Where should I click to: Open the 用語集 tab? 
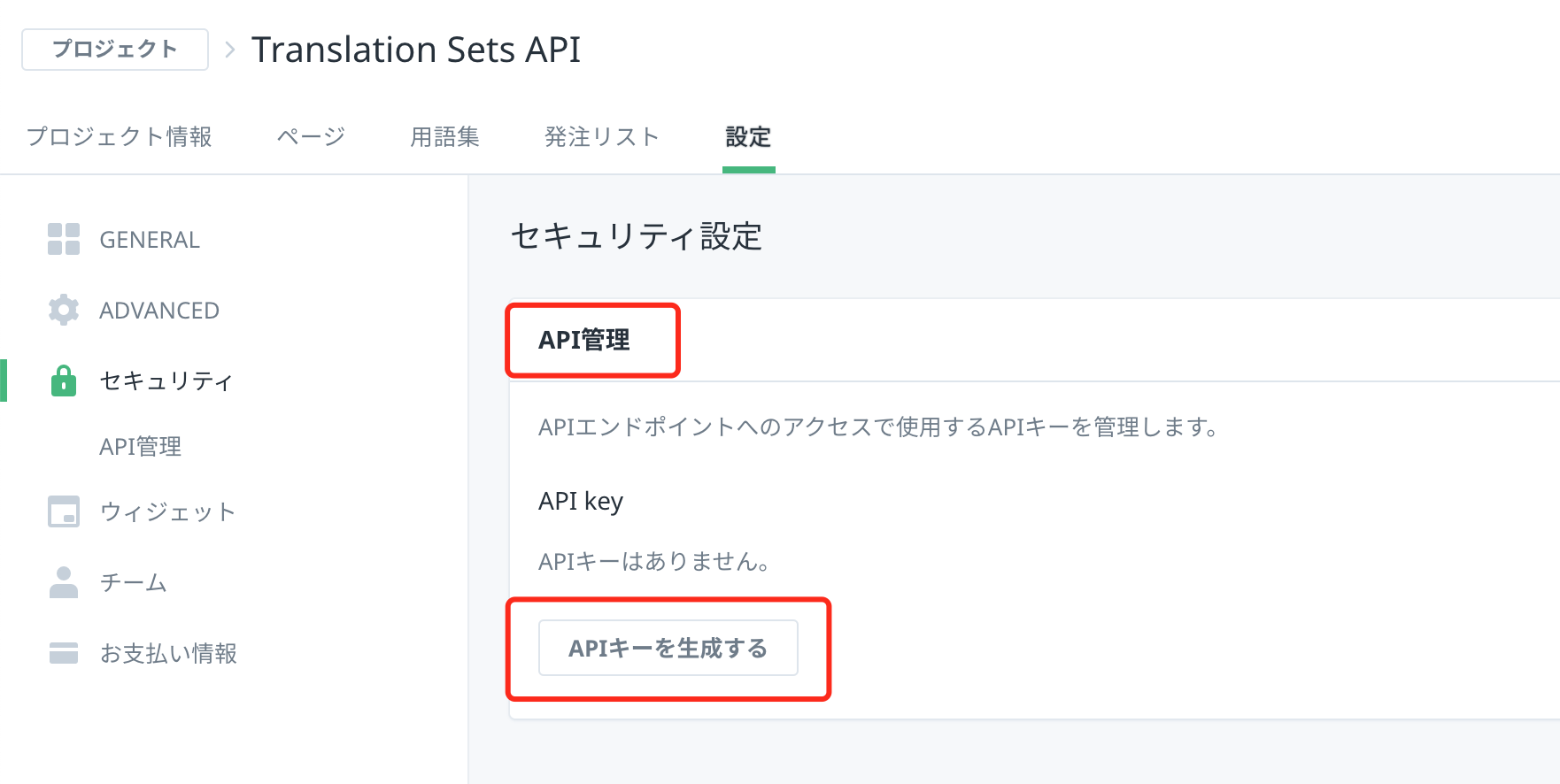pyautogui.click(x=444, y=136)
